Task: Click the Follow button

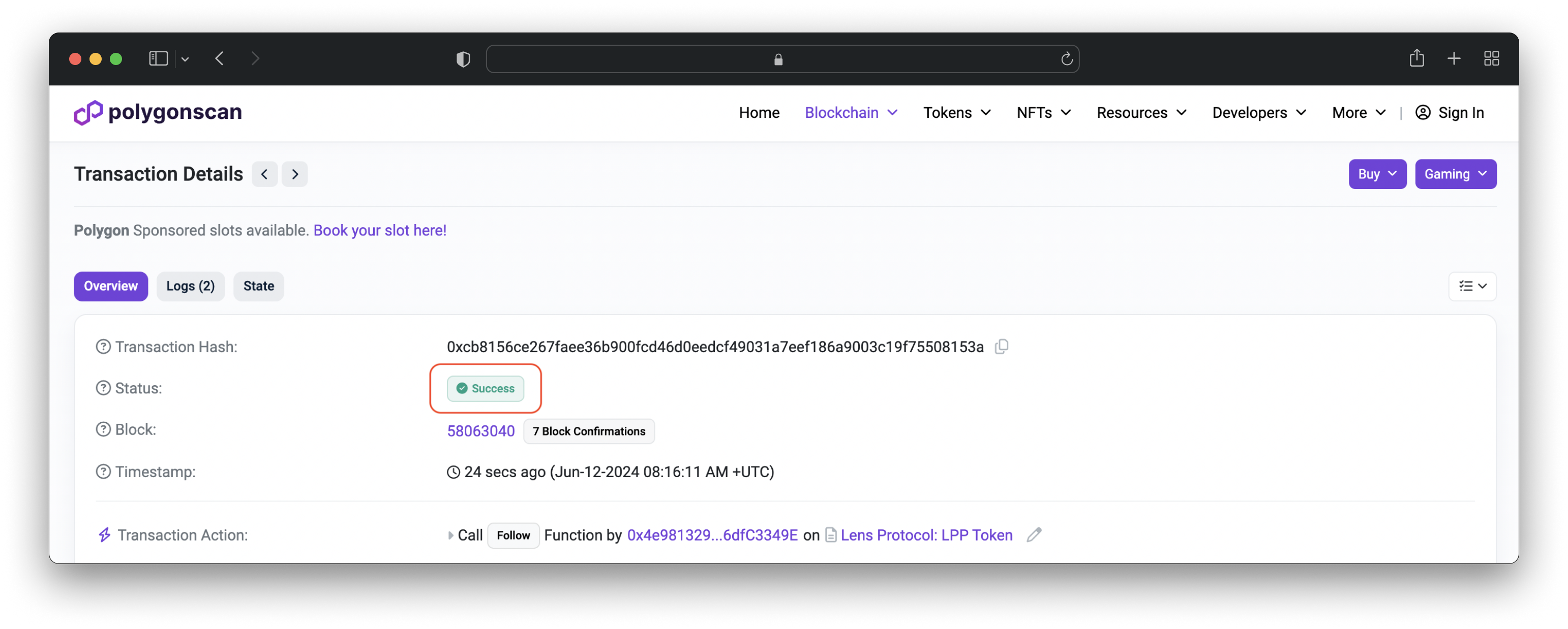Action: [513, 536]
